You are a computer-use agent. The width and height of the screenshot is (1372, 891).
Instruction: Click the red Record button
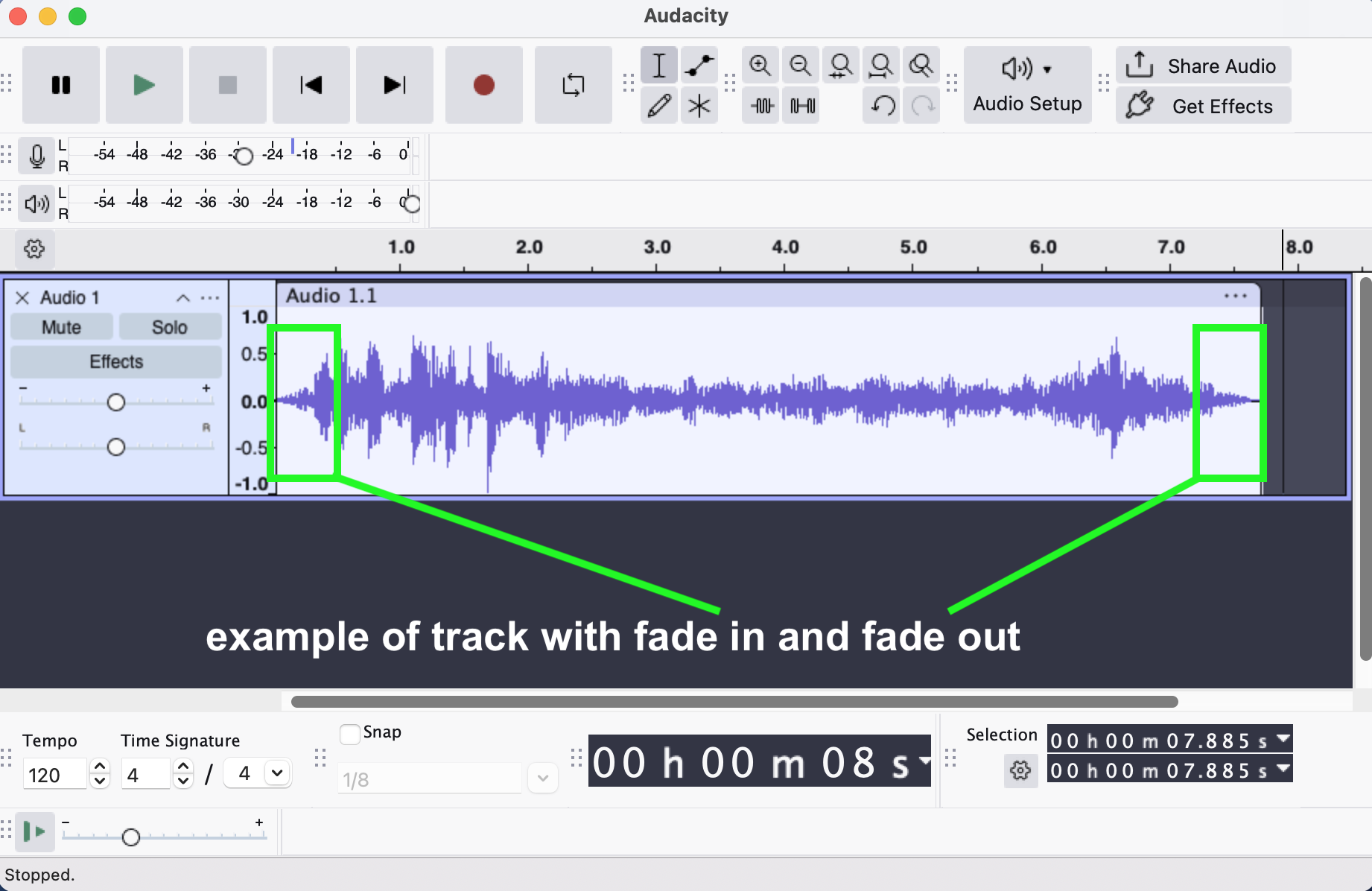click(x=484, y=85)
